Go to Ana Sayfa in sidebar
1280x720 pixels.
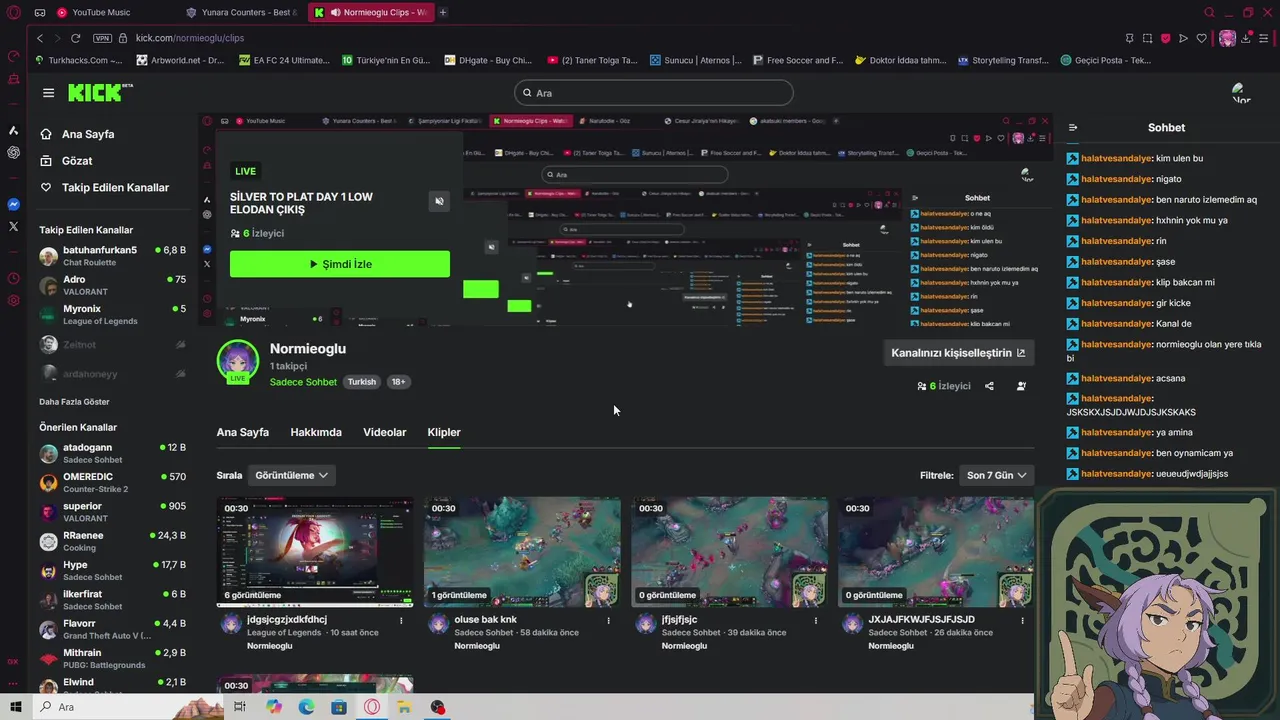[x=88, y=134]
